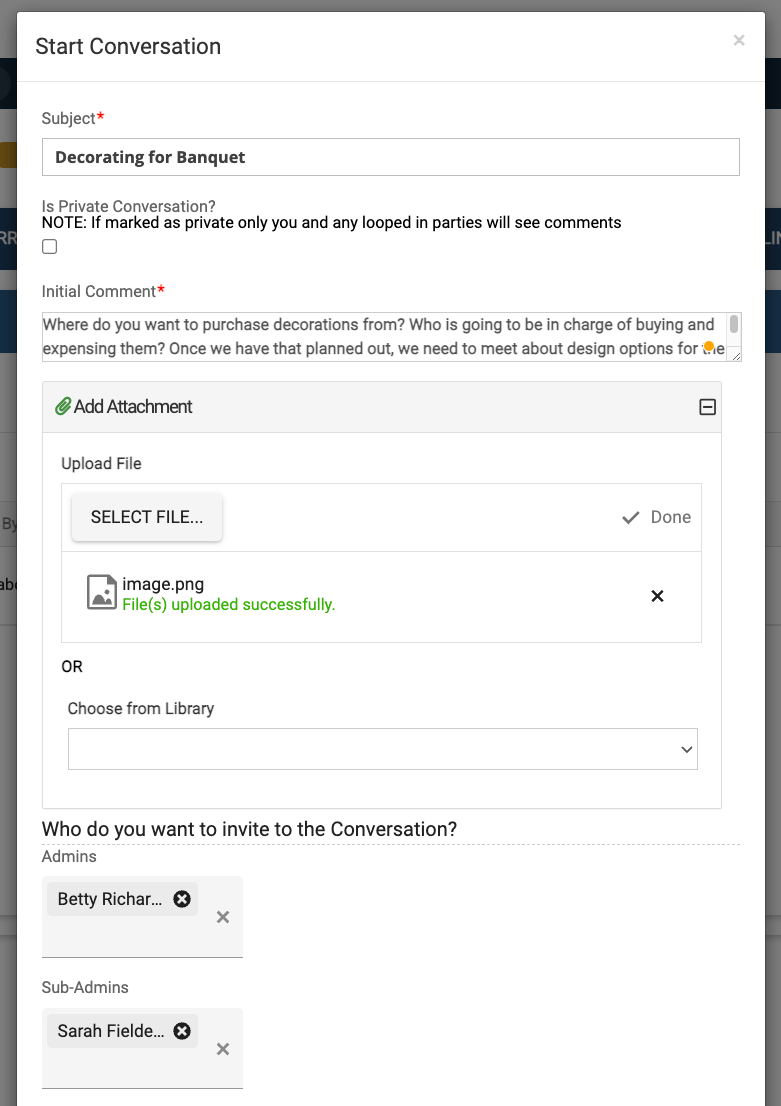
Task: Remove the uploaded image.png file
Action: coord(657,596)
